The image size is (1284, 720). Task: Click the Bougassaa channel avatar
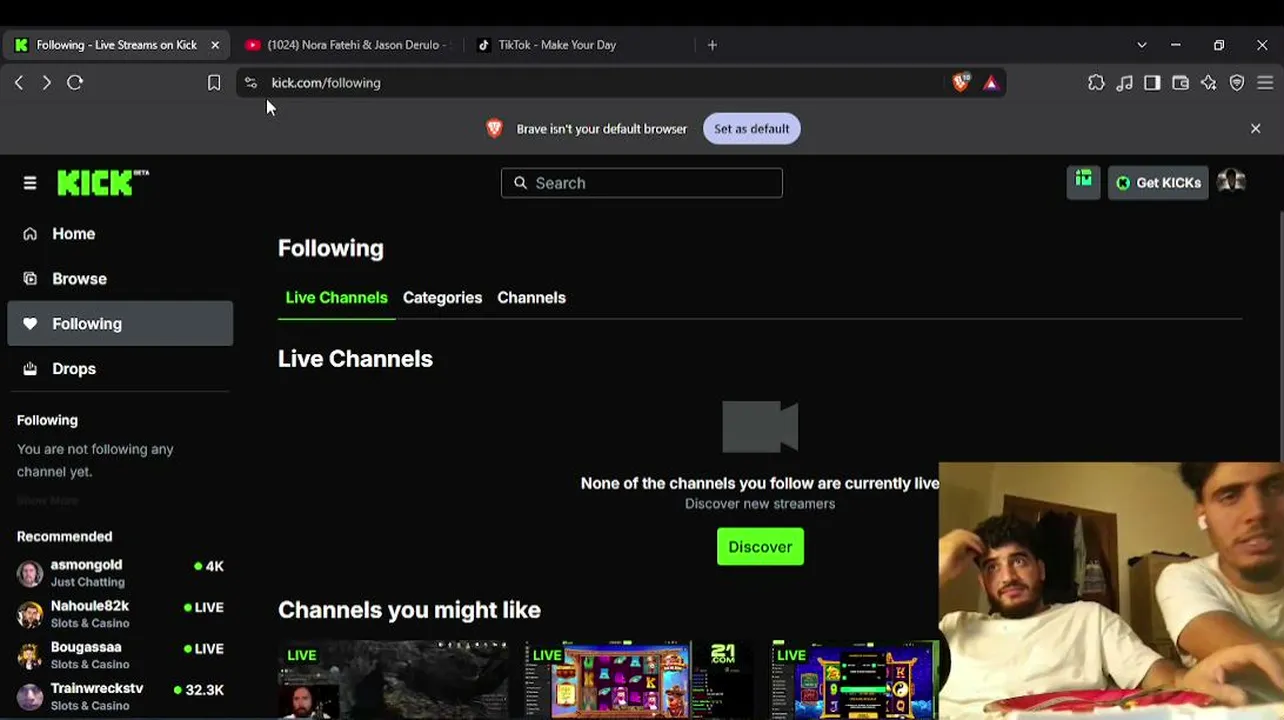30,655
